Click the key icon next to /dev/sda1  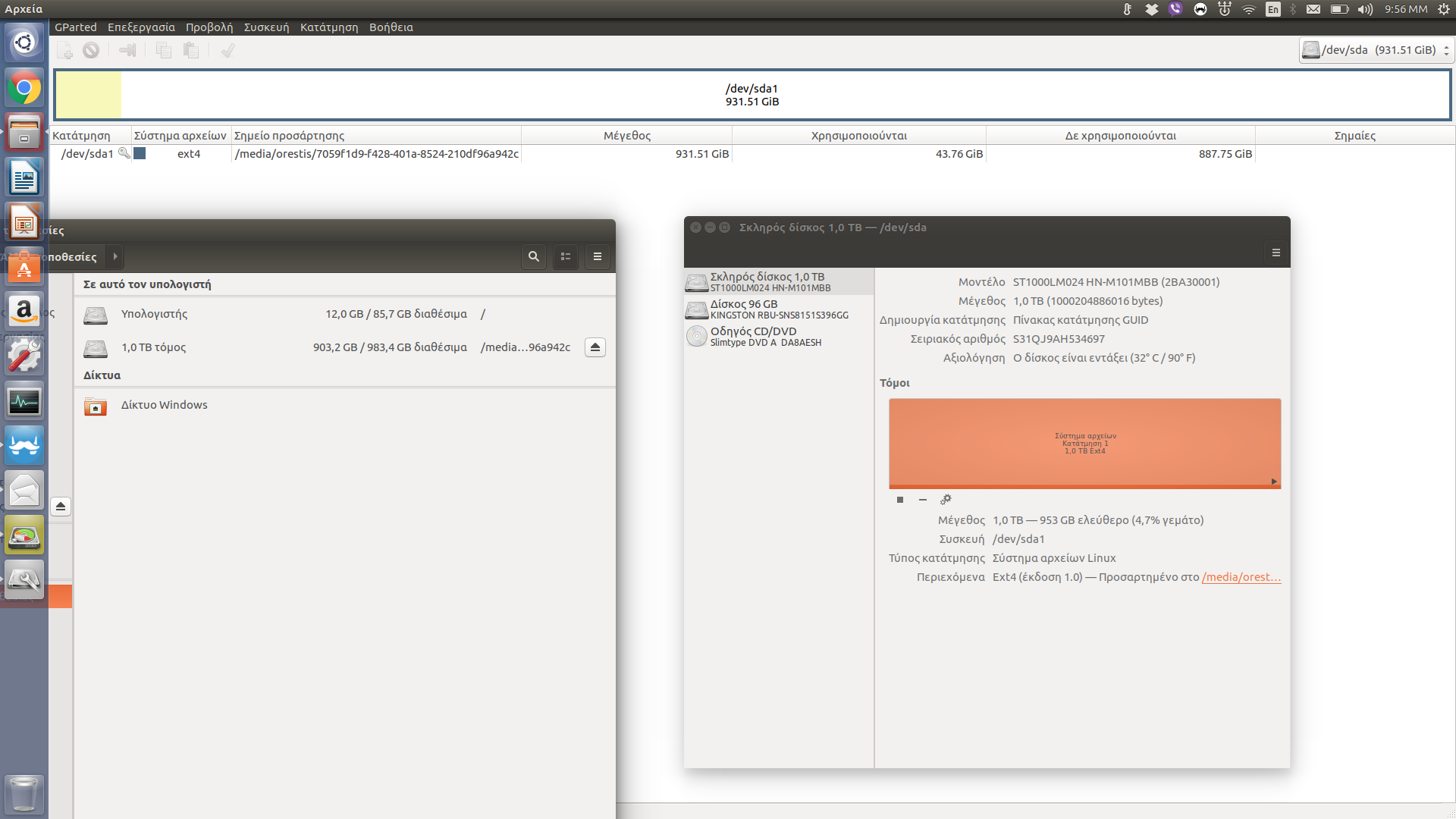coord(124,153)
